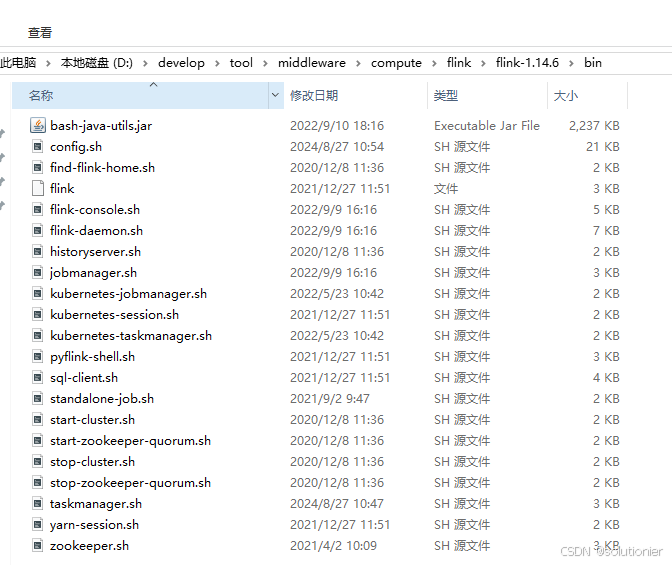Select file name flink-daemon.sh
Viewport: 672px width, 565px height.
pos(96,231)
